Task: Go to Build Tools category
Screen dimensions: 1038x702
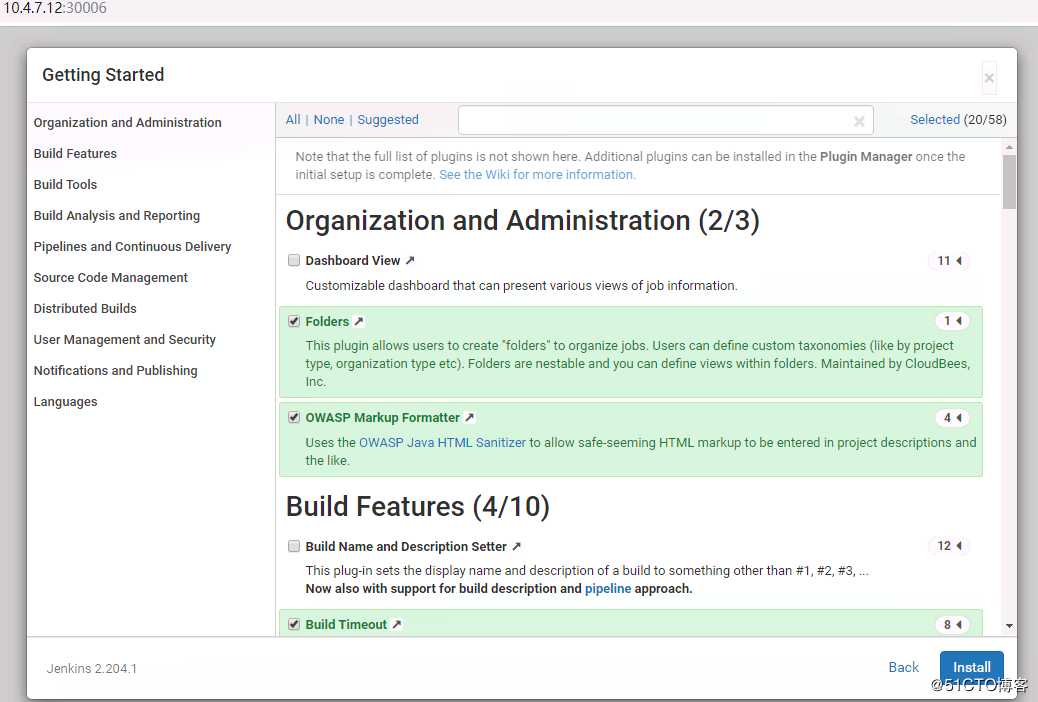Action: (x=66, y=185)
